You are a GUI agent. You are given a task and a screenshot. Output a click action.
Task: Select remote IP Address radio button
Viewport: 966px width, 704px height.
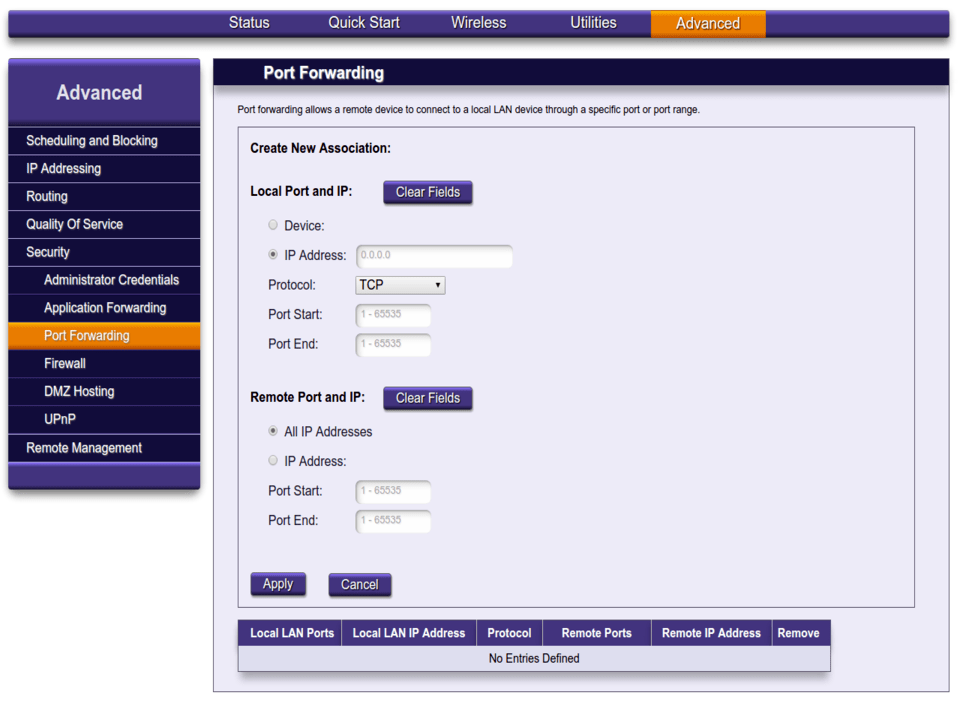tap(272, 460)
